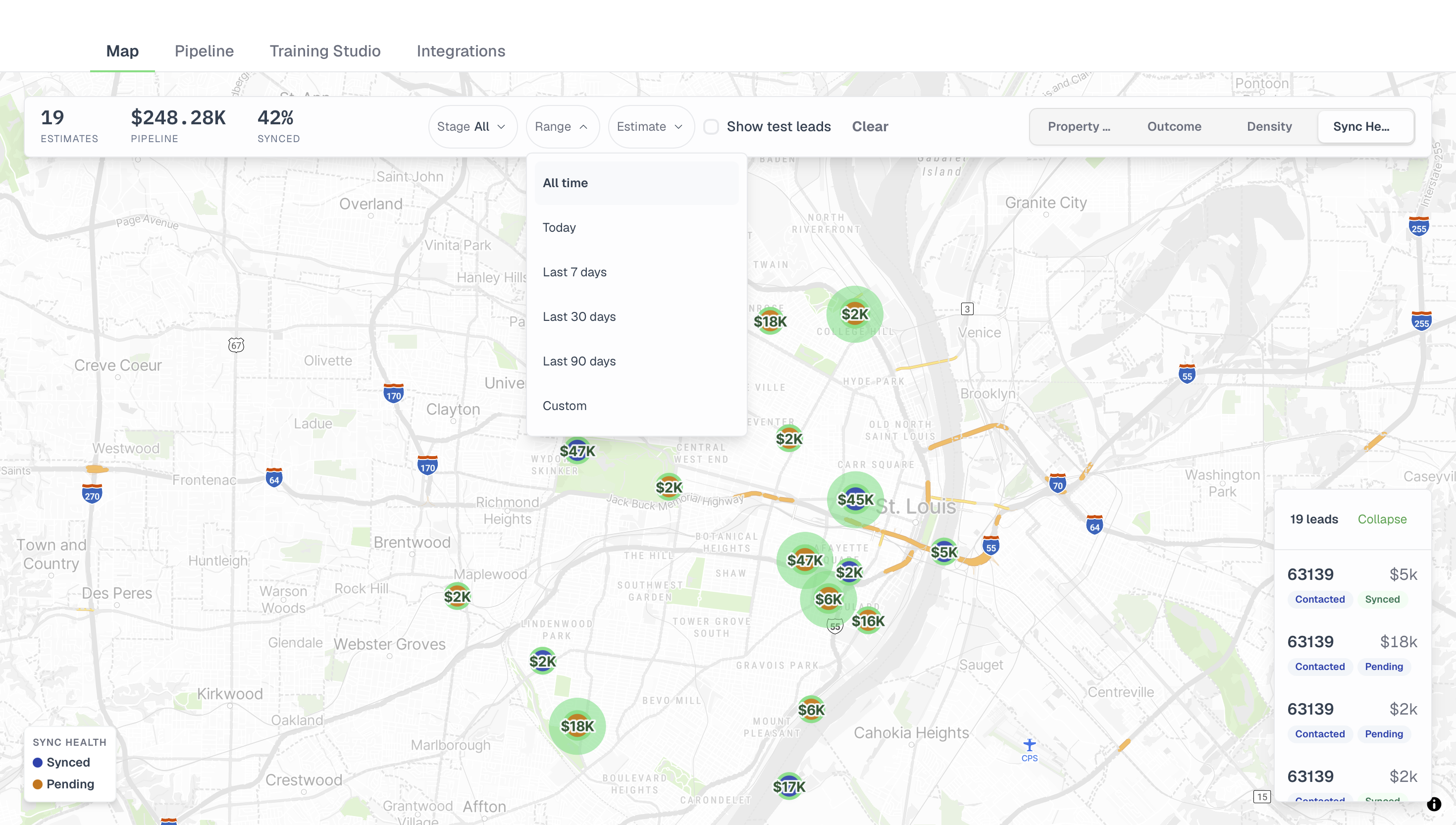Click the Interstate 270 shield icon
The image size is (1456, 825).
click(x=92, y=494)
